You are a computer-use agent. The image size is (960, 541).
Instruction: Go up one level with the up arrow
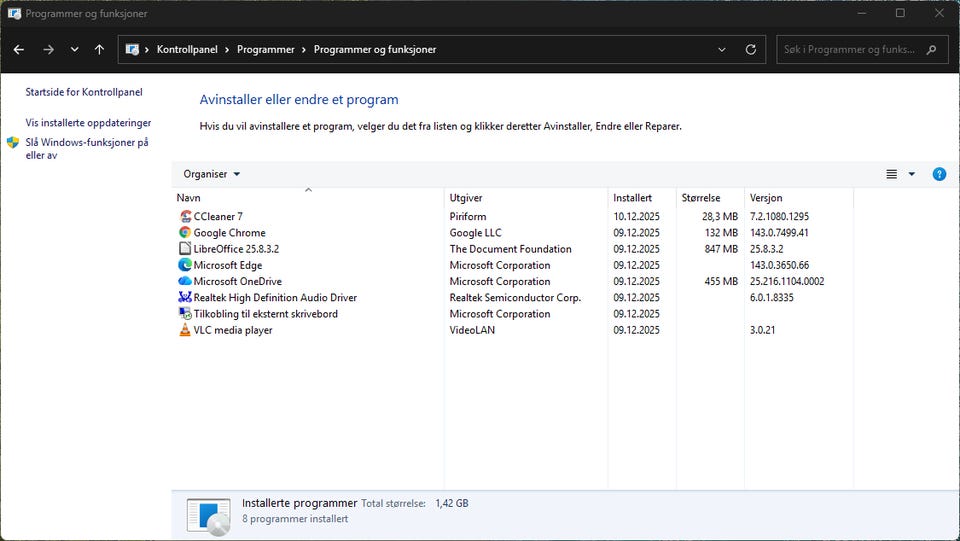(99, 50)
